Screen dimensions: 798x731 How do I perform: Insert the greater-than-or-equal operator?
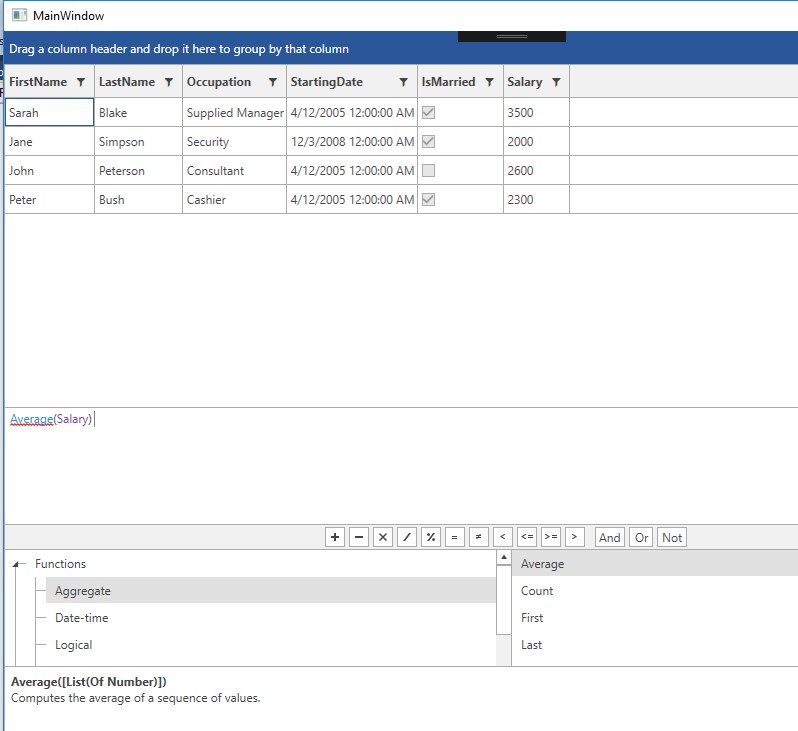pos(551,537)
